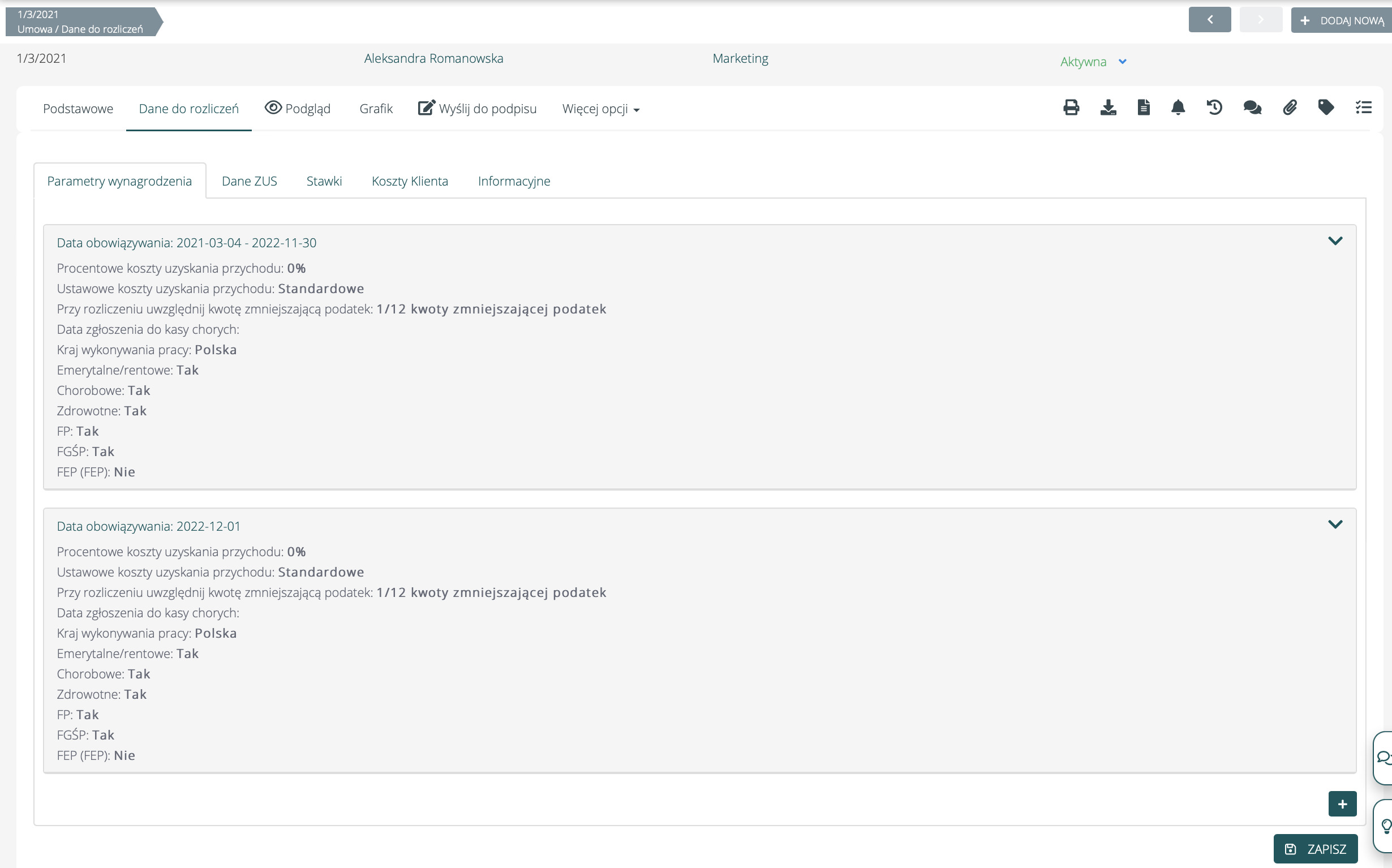Open the checklist tasks icon
Viewport: 1392px width, 868px height.
pos(1363,108)
